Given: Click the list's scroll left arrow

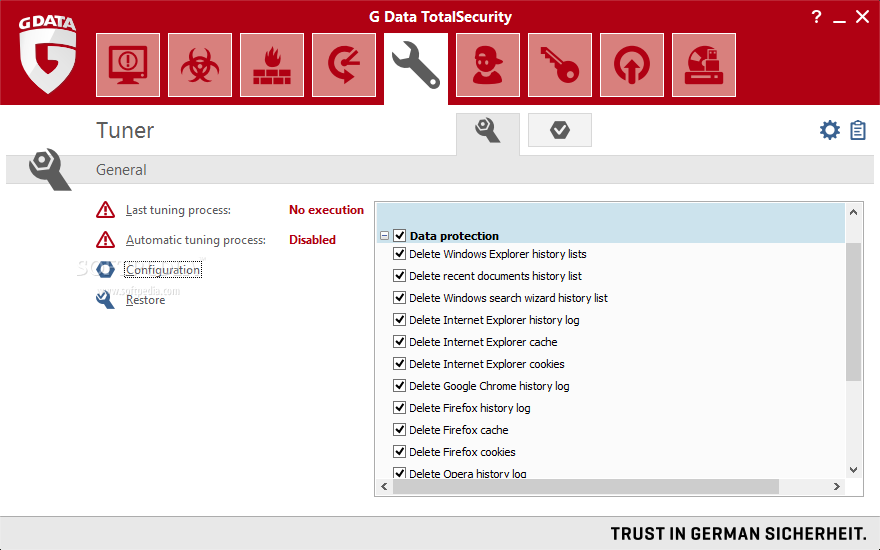Looking at the screenshot, I should click(384, 487).
